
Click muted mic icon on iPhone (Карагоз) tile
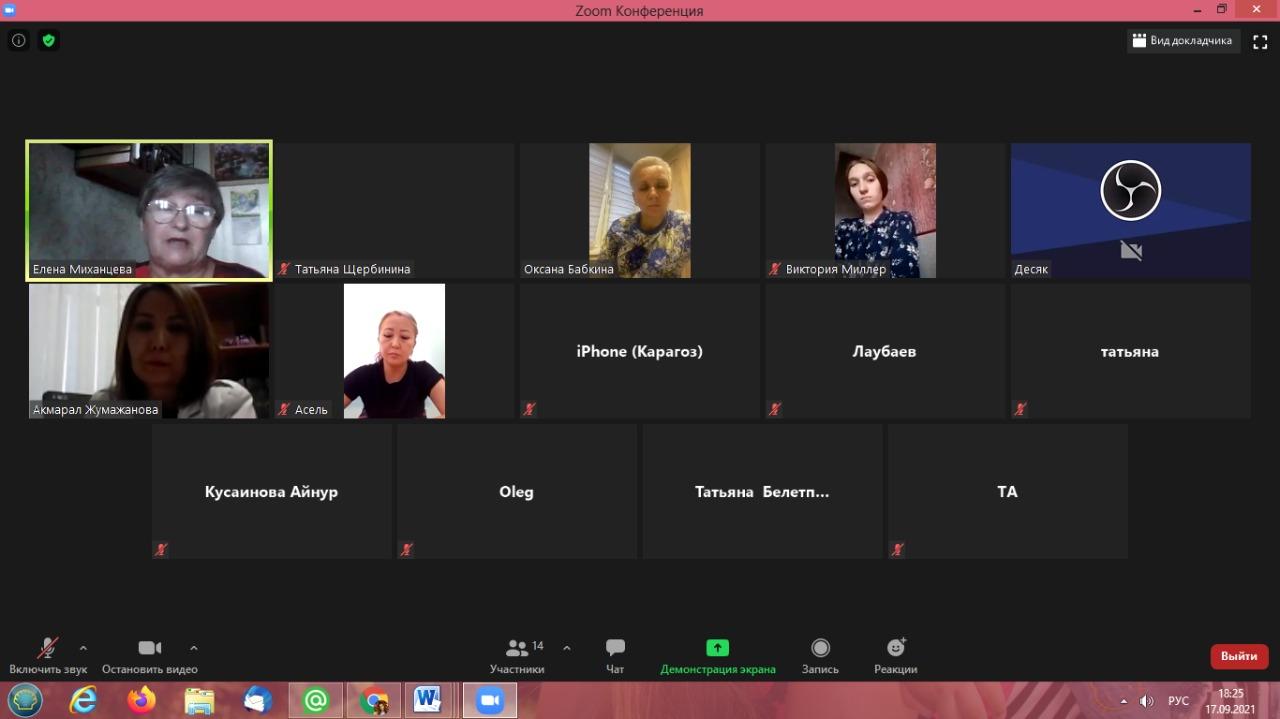(529, 409)
